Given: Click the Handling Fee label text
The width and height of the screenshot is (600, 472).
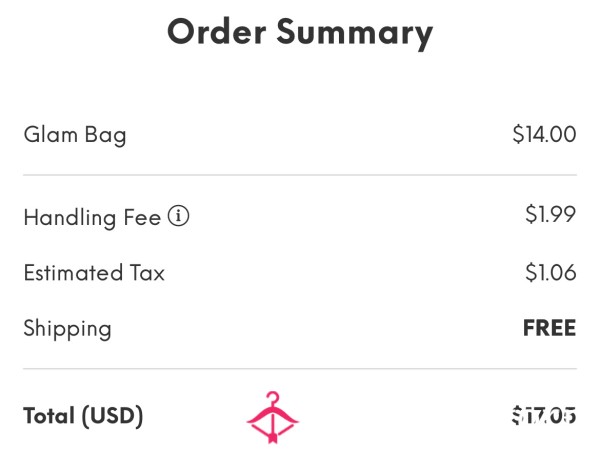Looking at the screenshot, I should coord(92,217).
